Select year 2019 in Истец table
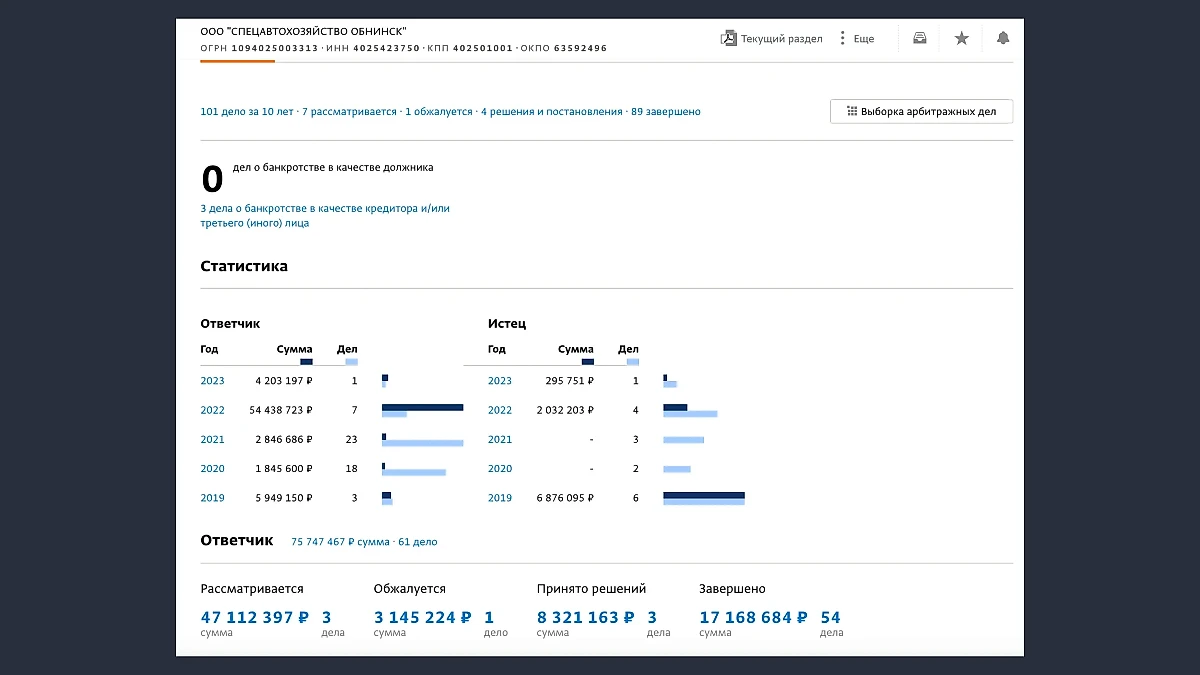Viewport: 1200px width, 675px height. 499,498
